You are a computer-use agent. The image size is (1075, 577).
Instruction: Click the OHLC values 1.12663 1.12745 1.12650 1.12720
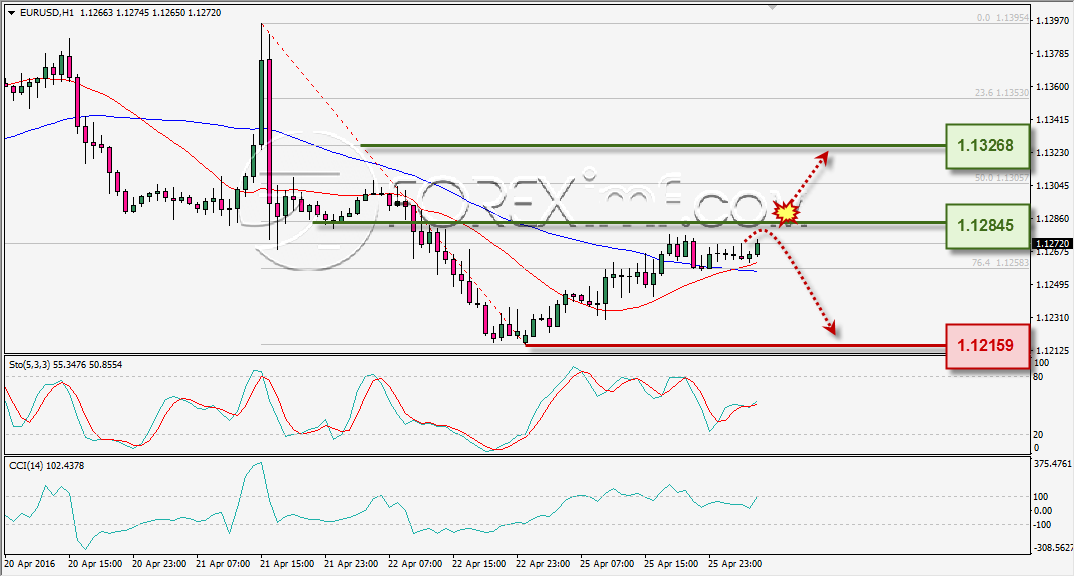151,12
